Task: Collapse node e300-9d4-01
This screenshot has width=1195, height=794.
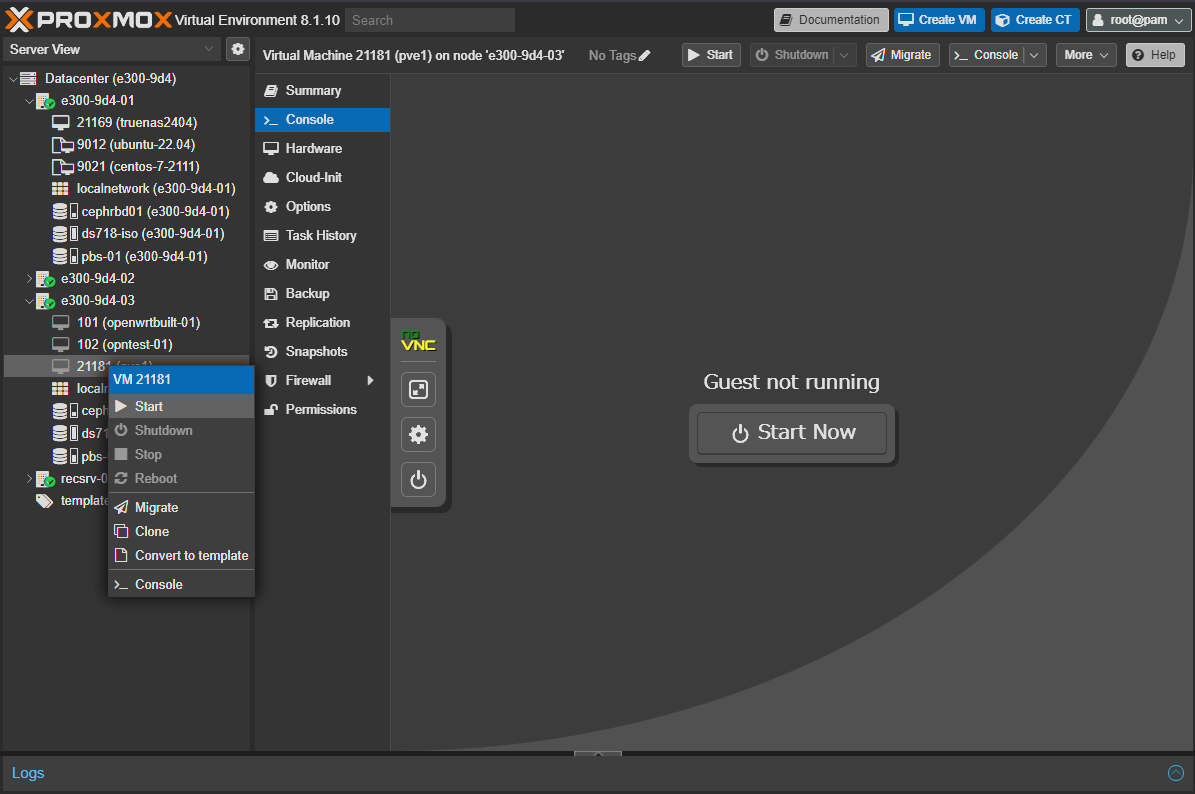Action: coord(29,101)
